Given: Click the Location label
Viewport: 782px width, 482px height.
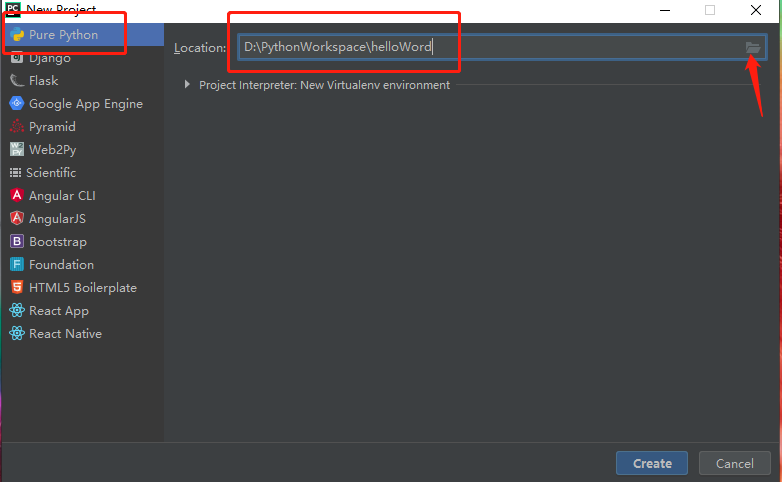Looking at the screenshot, I should click(199, 48).
